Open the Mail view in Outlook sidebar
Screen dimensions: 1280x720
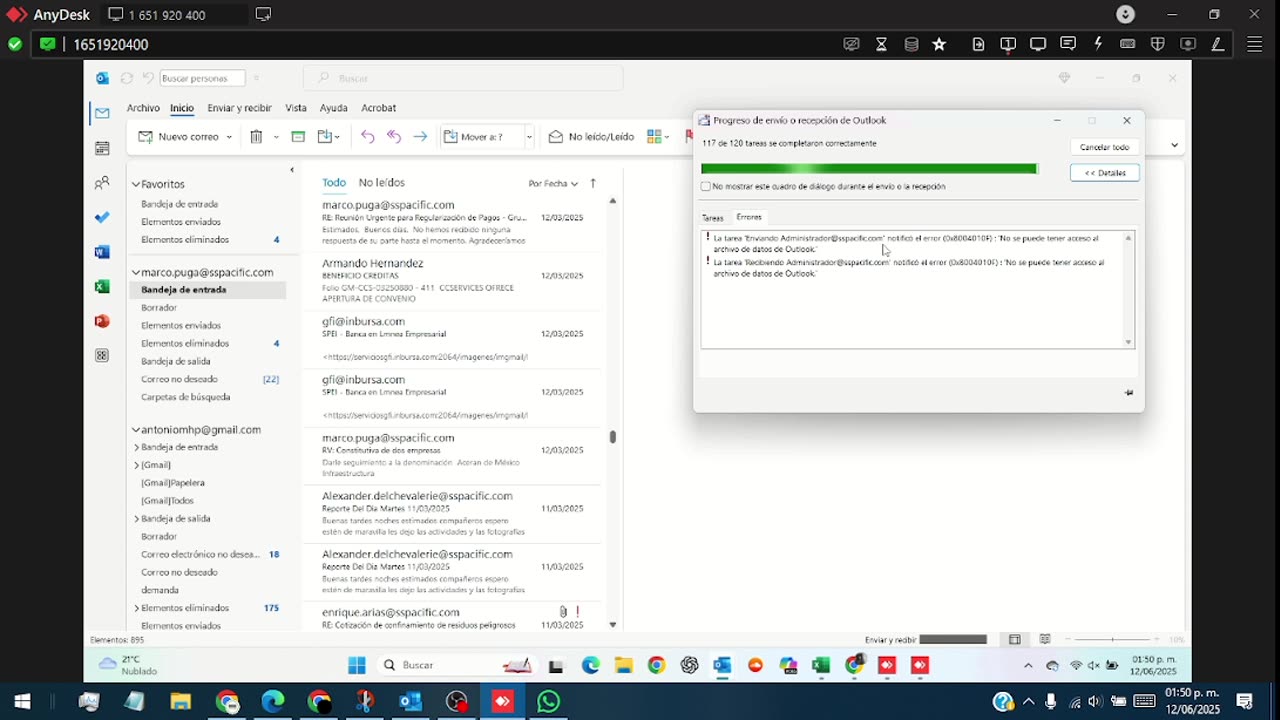(x=102, y=113)
